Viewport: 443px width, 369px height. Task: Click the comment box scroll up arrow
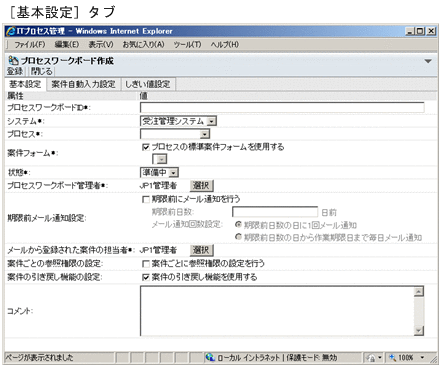(419, 292)
